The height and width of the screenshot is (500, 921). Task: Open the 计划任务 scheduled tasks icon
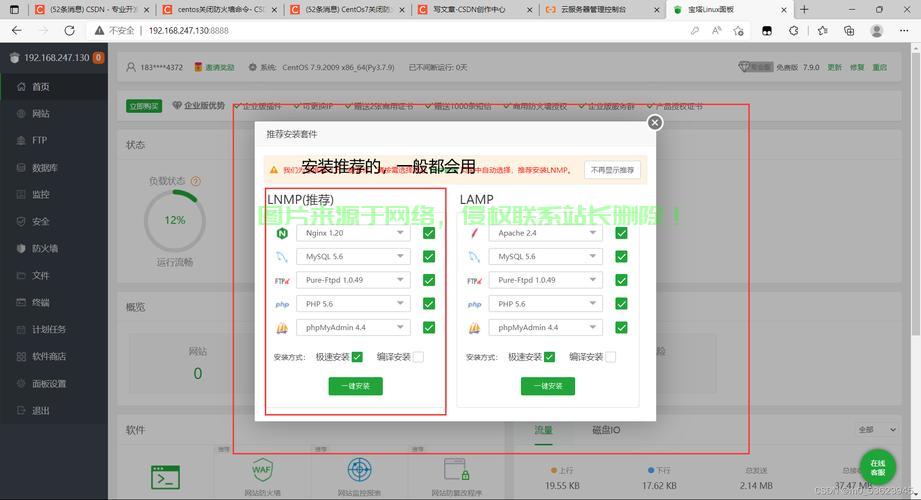pyautogui.click(x=21, y=330)
